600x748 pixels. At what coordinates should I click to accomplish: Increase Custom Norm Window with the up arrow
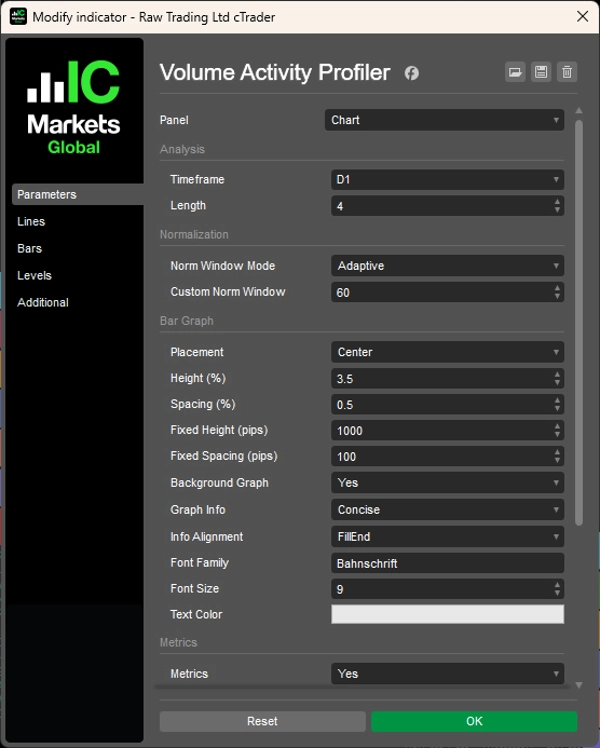coord(557,288)
